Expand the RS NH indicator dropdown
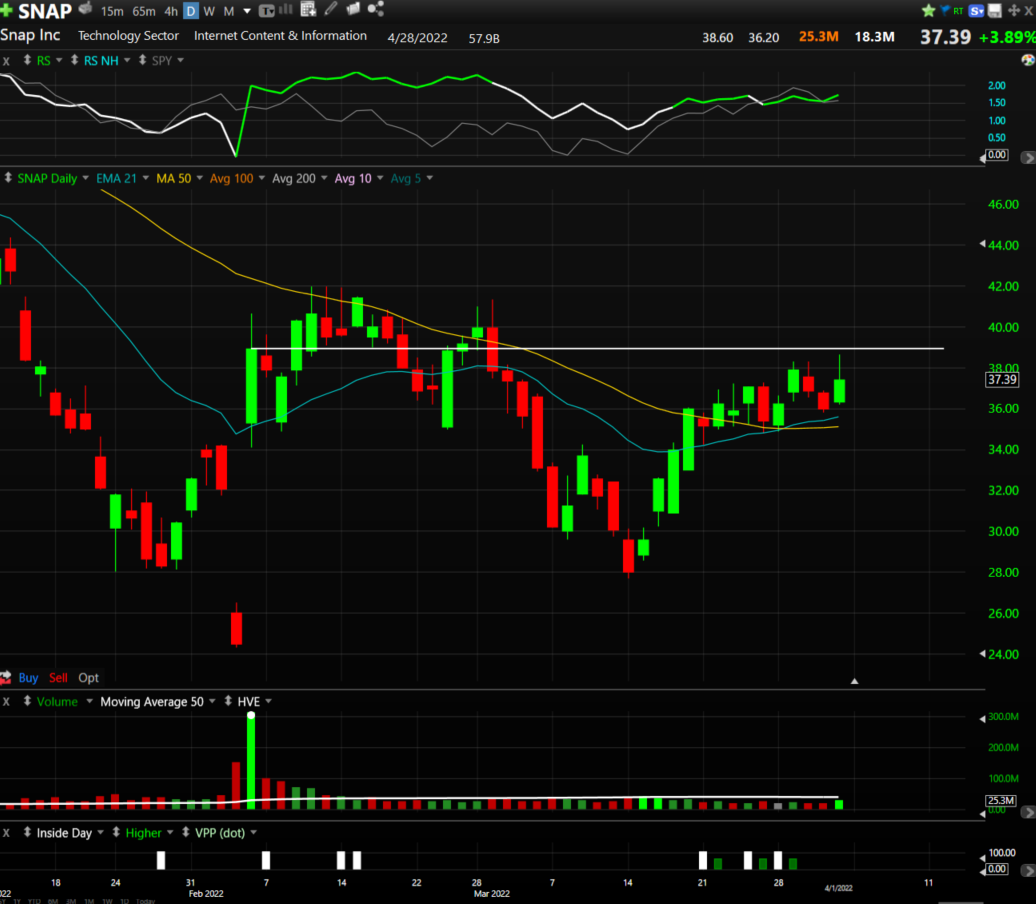The width and height of the screenshot is (1036, 904). click(127, 60)
